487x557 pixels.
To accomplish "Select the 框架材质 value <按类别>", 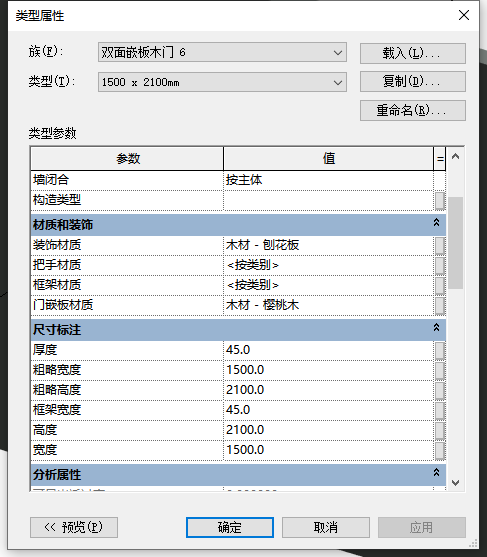I will (x=328, y=285).
